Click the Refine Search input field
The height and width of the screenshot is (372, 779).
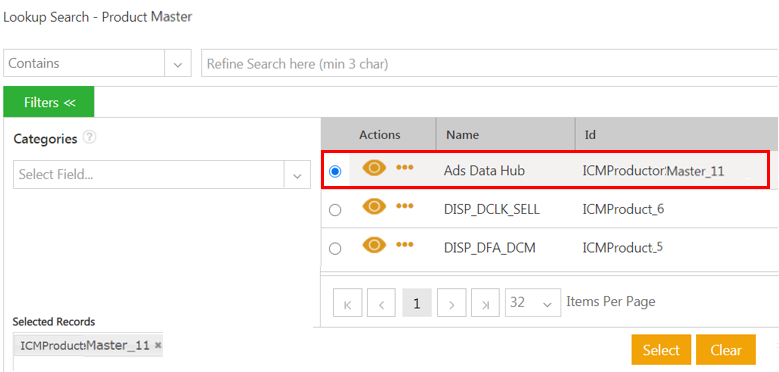(x=489, y=64)
